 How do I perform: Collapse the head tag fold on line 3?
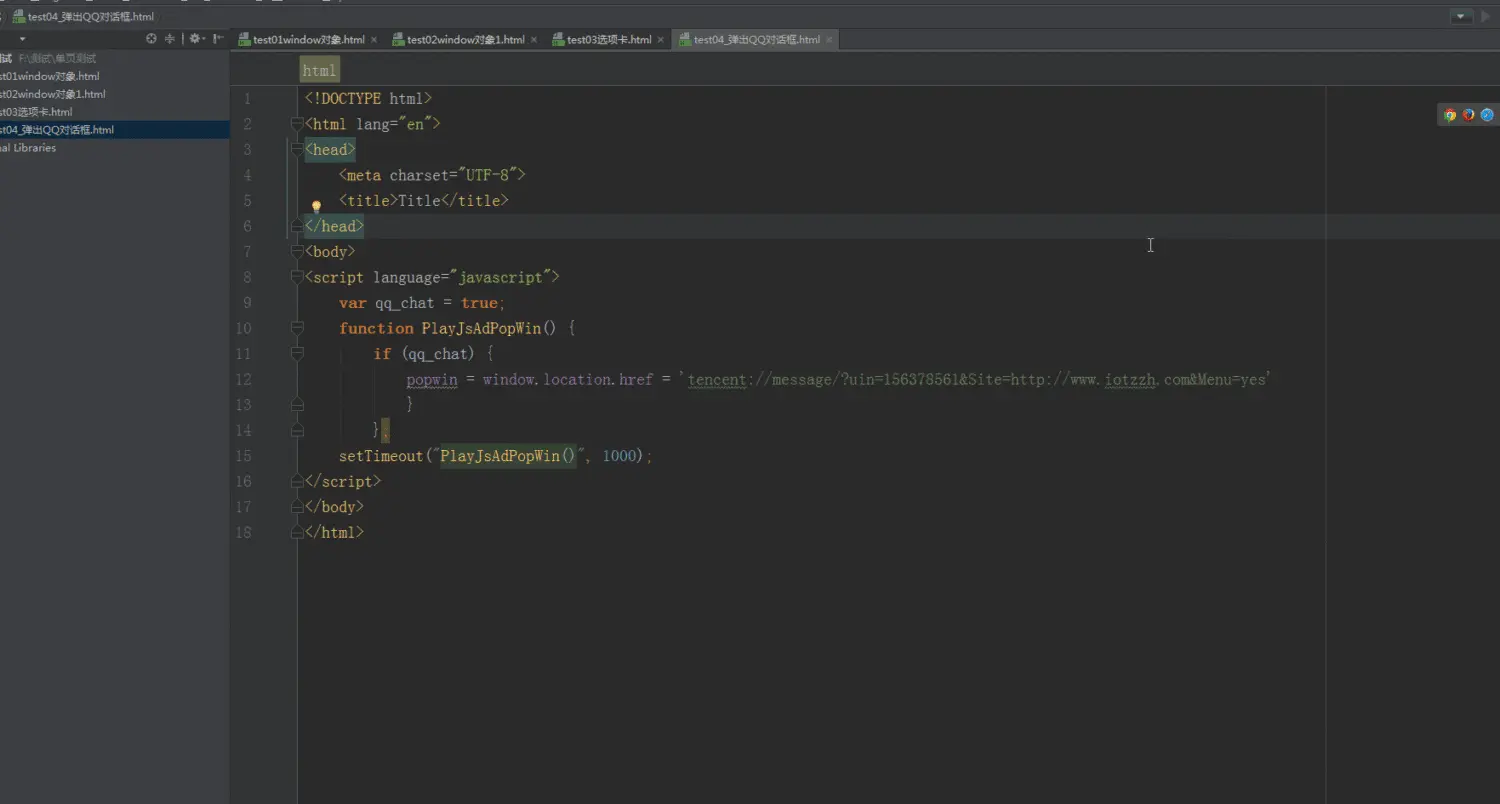pos(297,150)
